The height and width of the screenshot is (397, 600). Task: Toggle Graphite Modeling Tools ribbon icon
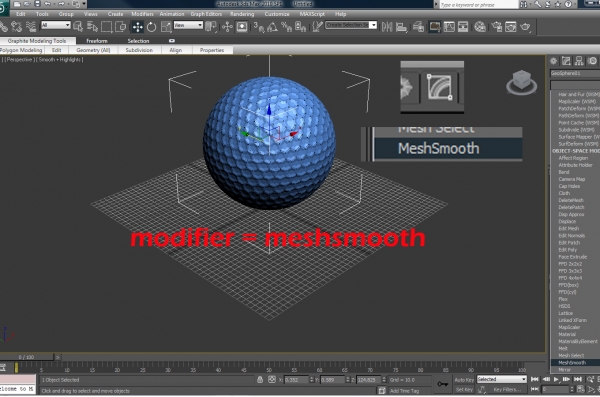(x=435, y=27)
